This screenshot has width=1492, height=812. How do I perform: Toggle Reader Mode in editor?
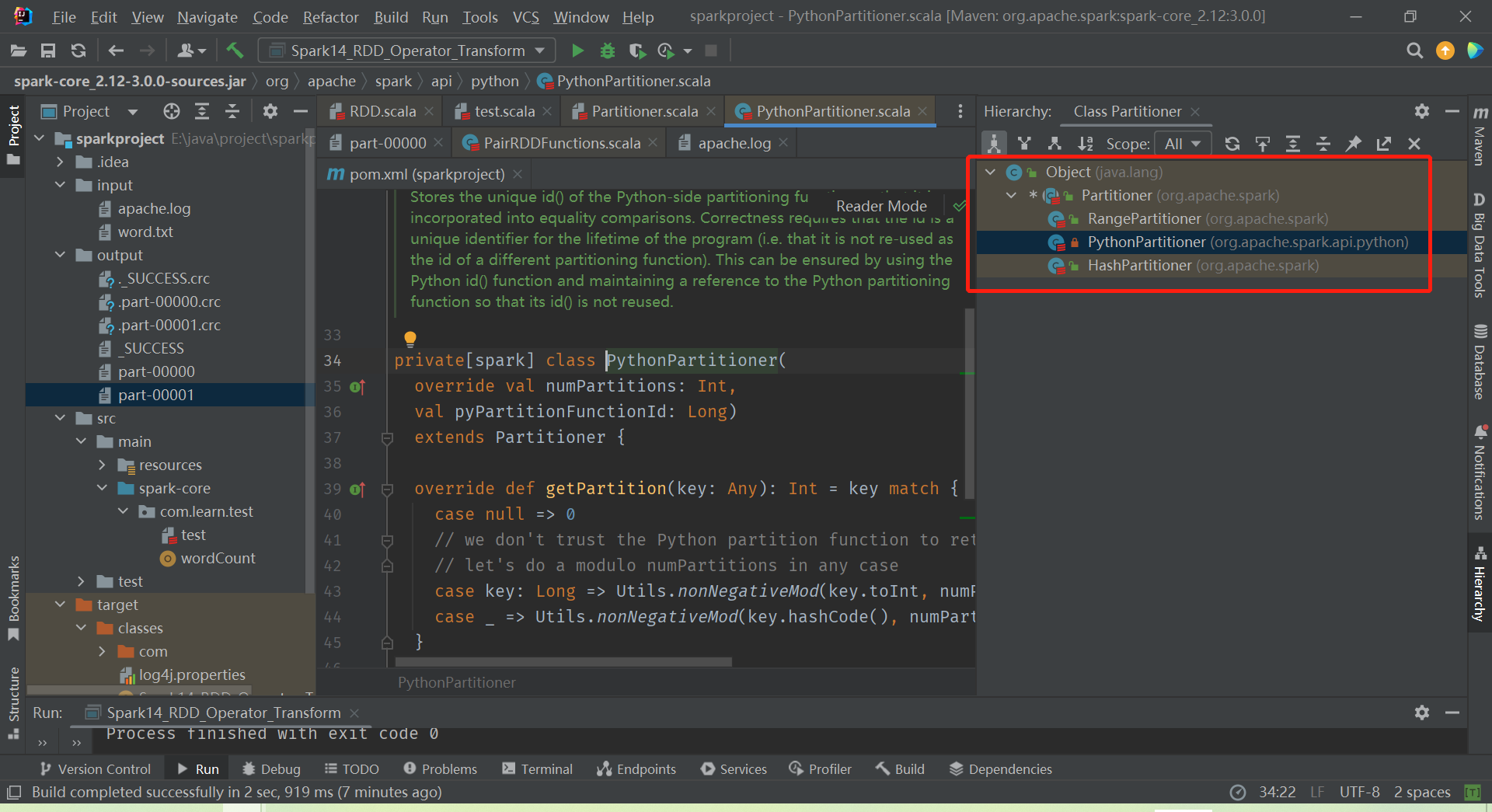click(x=881, y=206)
